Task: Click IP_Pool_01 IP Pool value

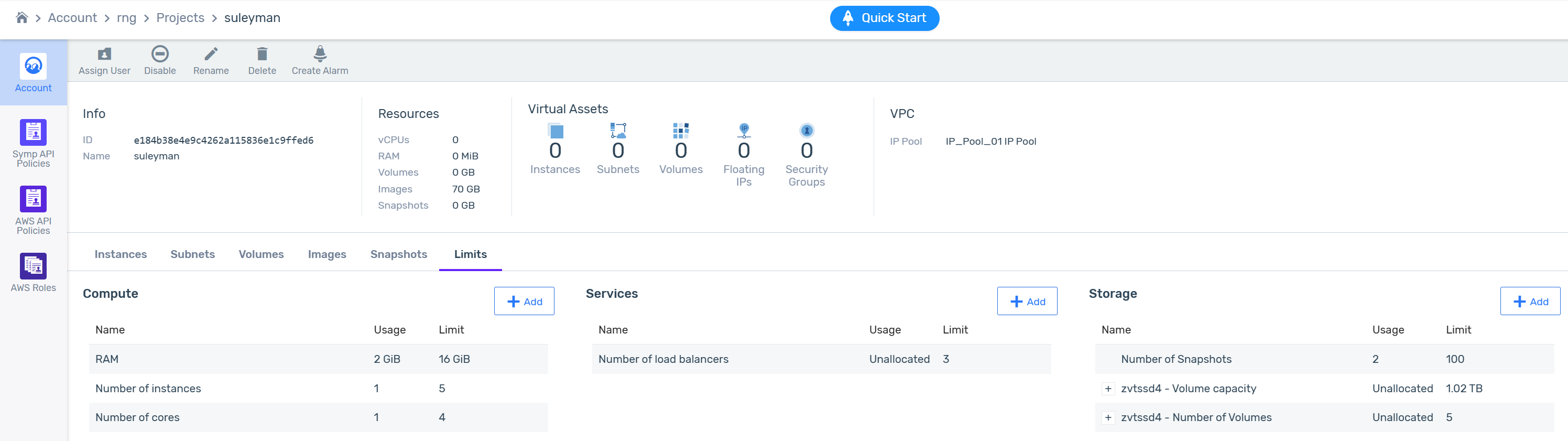Action: pos(990,141)
